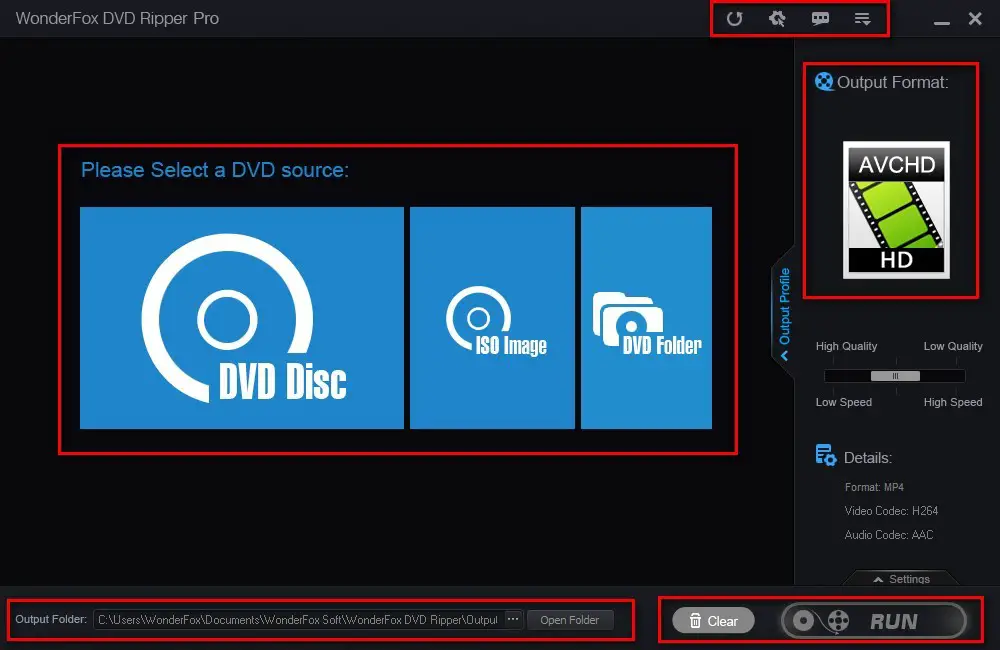Click the "High Quality" slider label

pyautogui.click(x=846, y=346)
